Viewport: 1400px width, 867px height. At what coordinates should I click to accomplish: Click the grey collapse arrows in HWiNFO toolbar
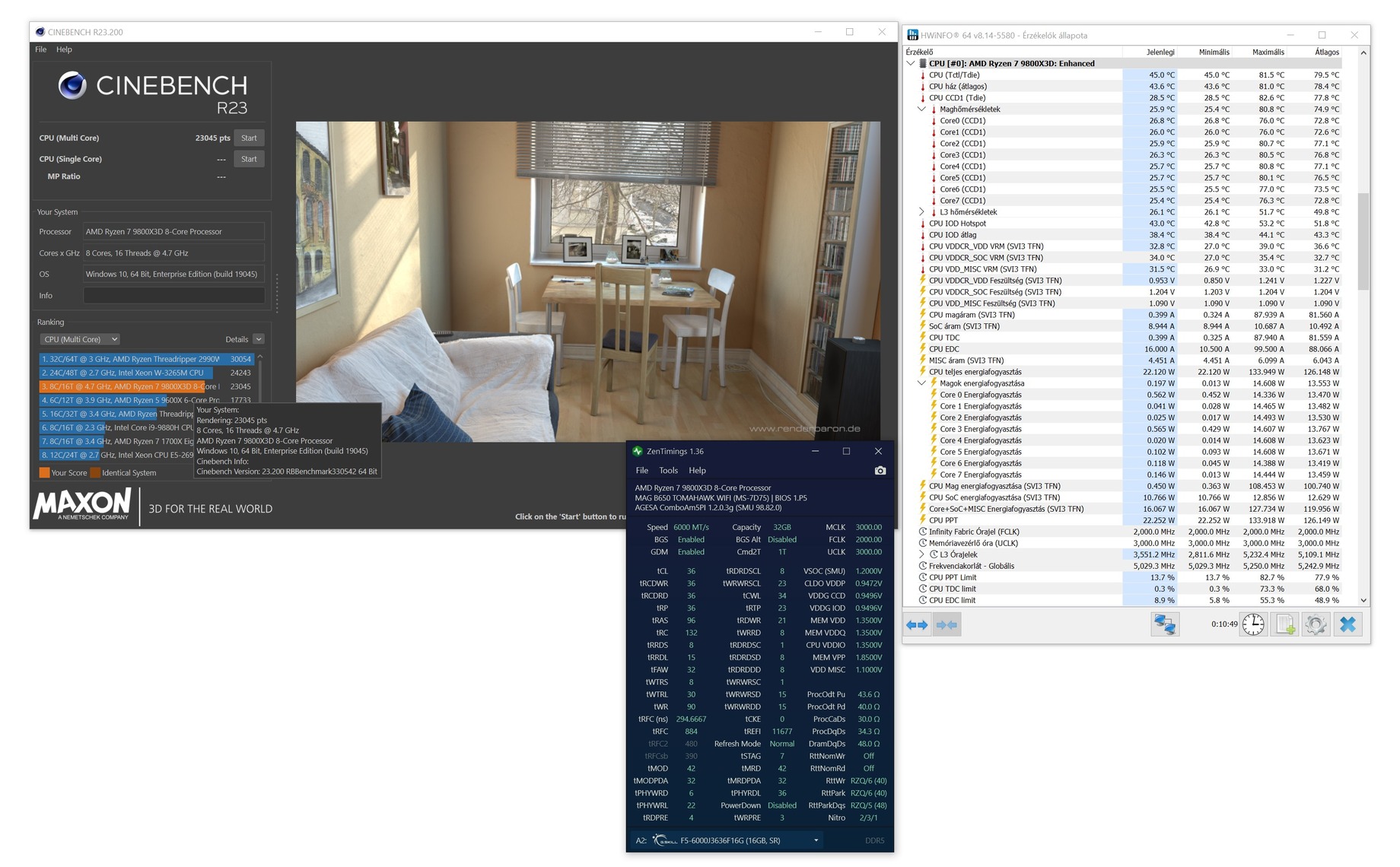point(947,625)
